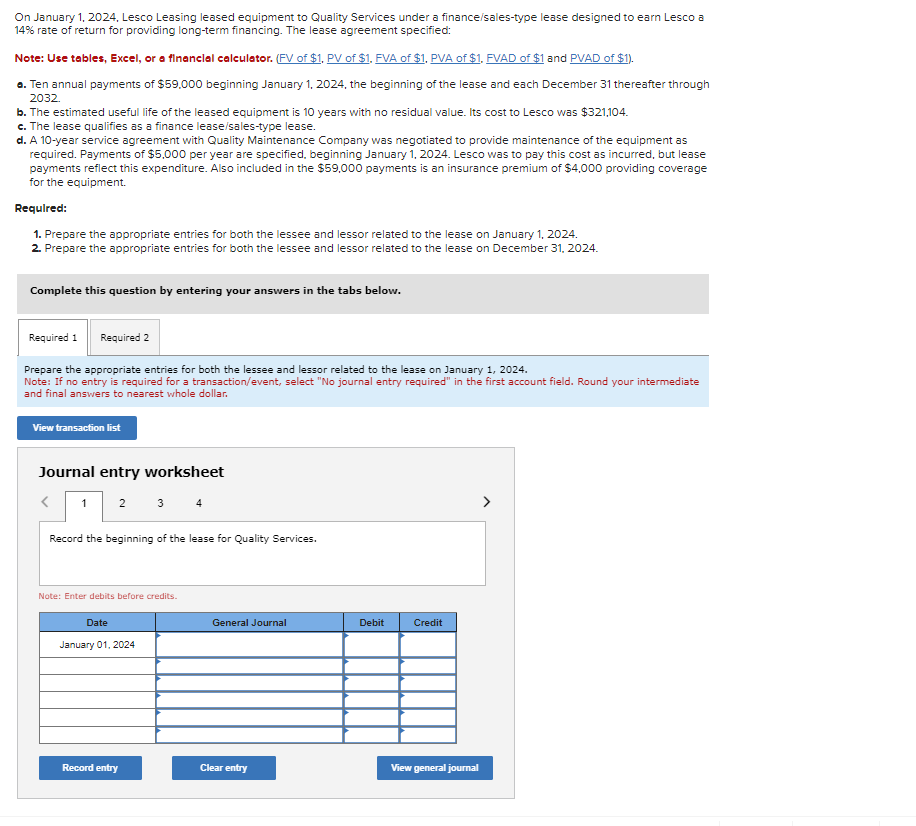Select journal entry worksheet tab 2
Viewport: 916px width, 826px height.
click(122, 503)
